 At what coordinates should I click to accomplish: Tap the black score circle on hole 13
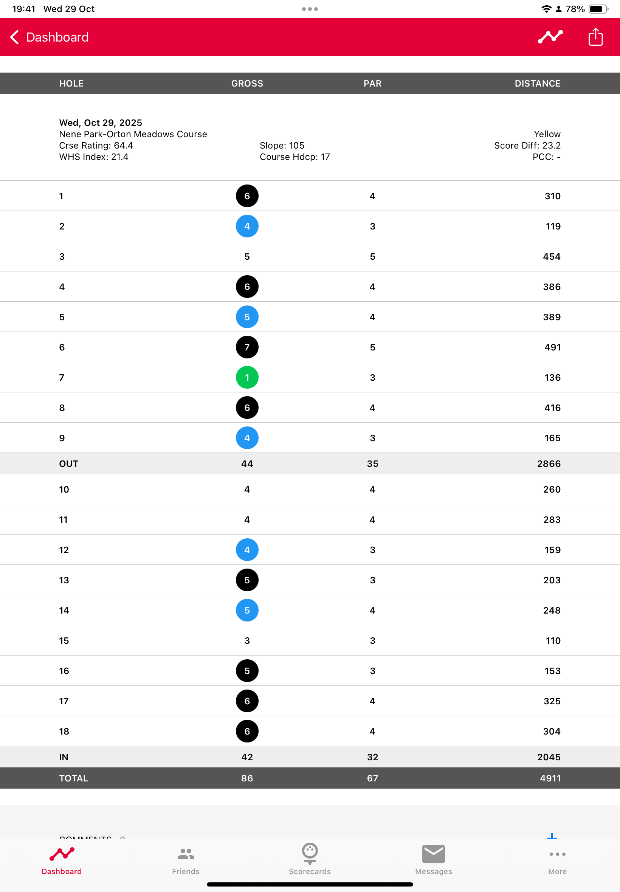247,580
